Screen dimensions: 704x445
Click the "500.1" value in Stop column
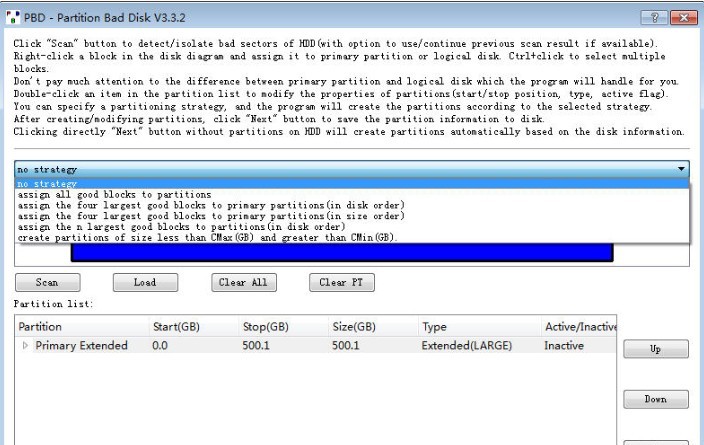coord(256,345)
